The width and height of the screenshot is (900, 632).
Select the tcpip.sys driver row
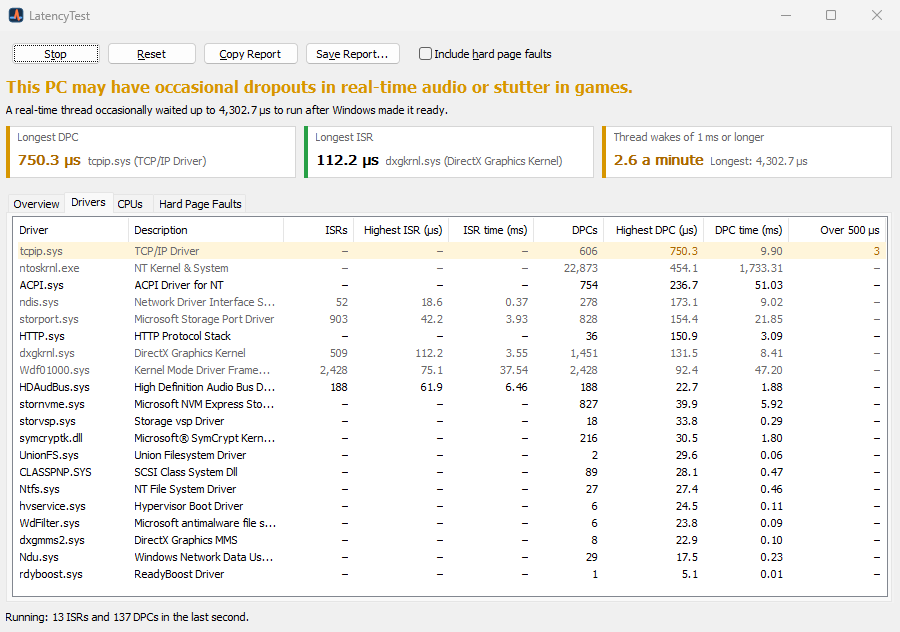[x=449, y=251]
